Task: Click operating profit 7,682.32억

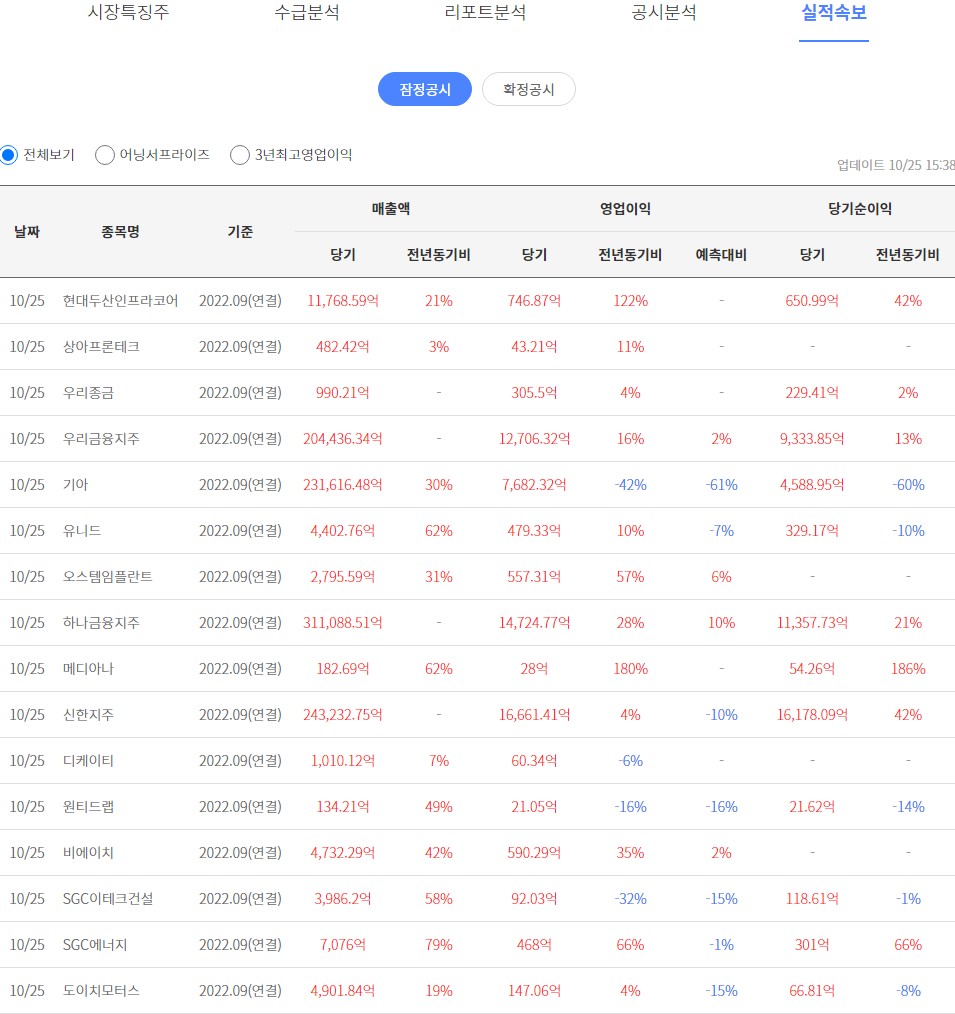Action: click(534, 484)
